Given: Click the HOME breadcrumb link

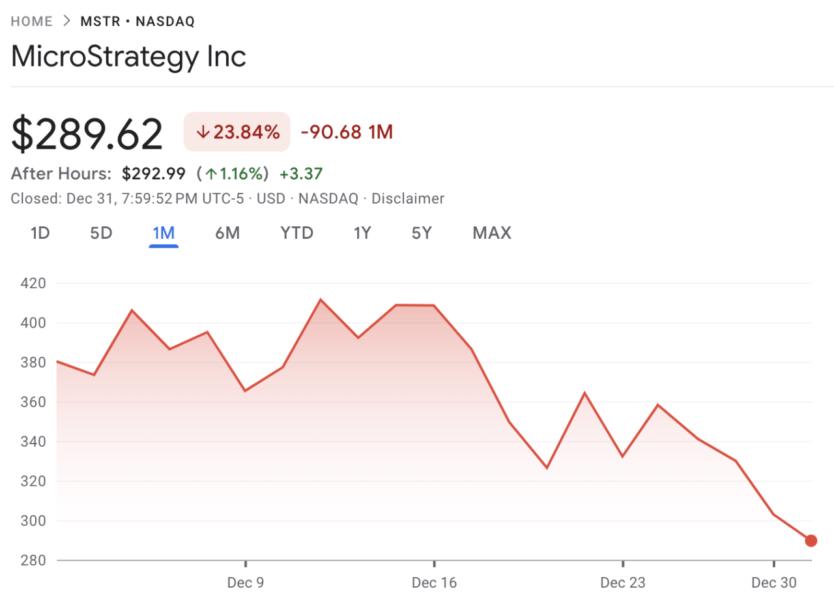Looking at the screenshot, I should point(31,21).
